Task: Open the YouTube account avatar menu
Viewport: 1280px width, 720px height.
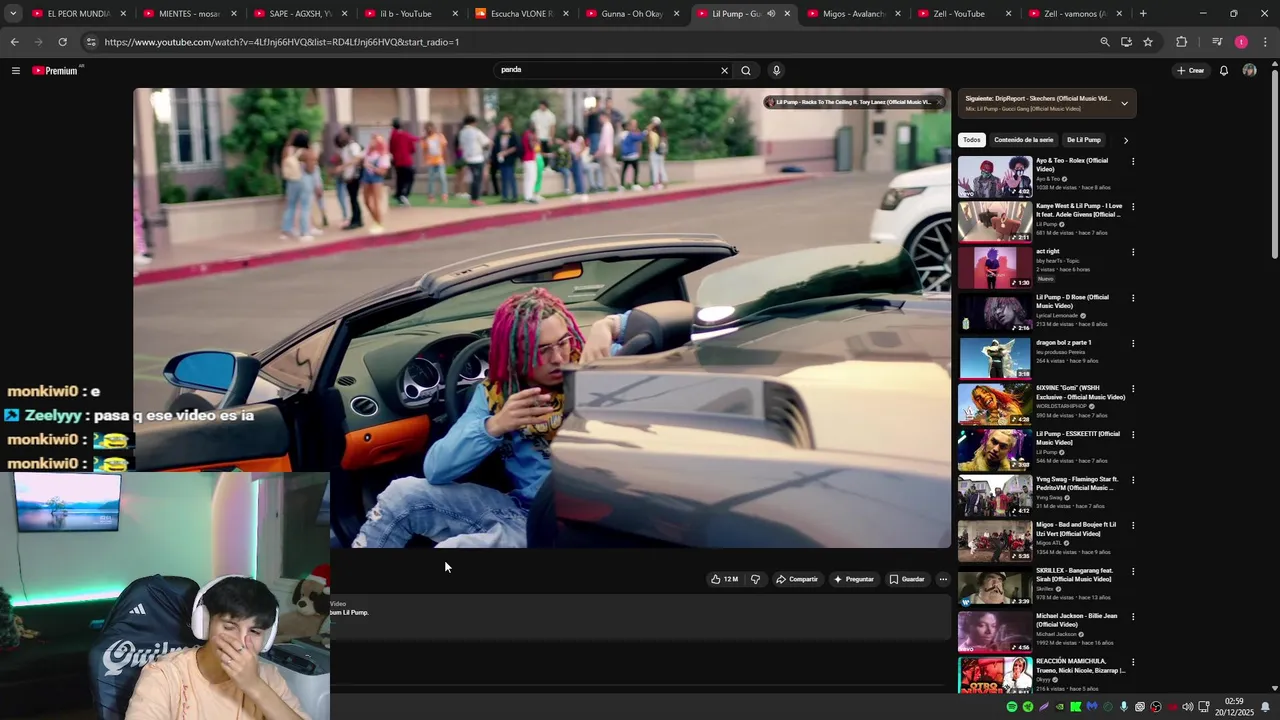Action: (x=1249, y=70)
